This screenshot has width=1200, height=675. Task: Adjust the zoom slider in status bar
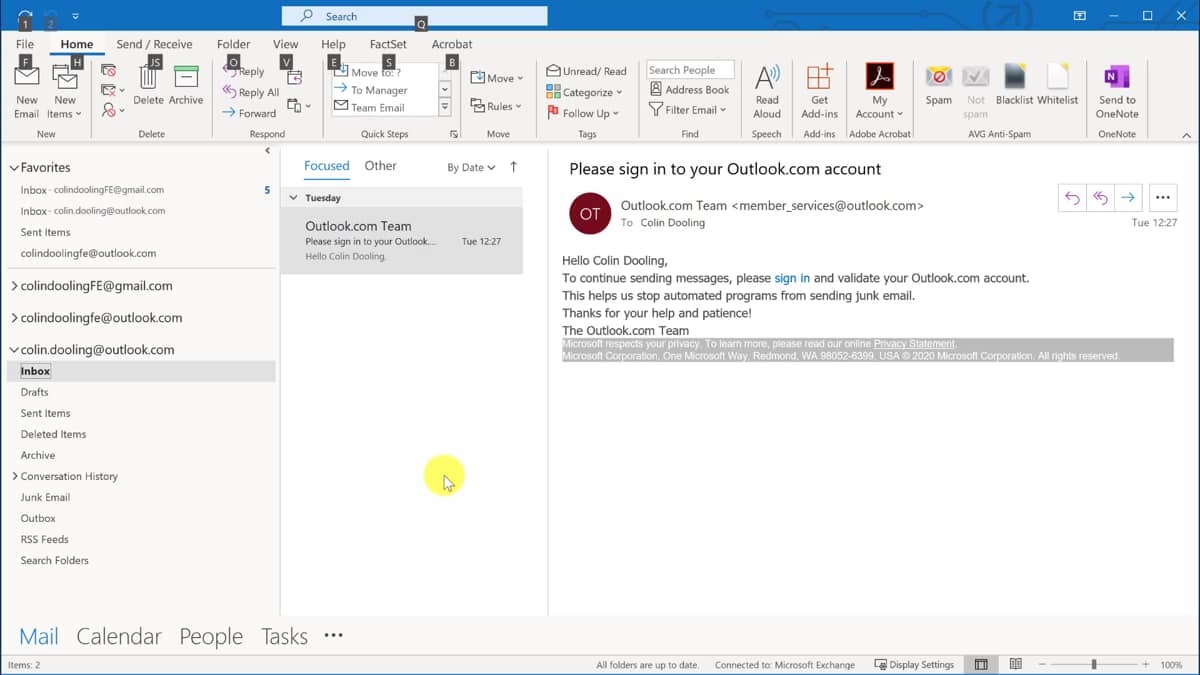[1094, 664]
